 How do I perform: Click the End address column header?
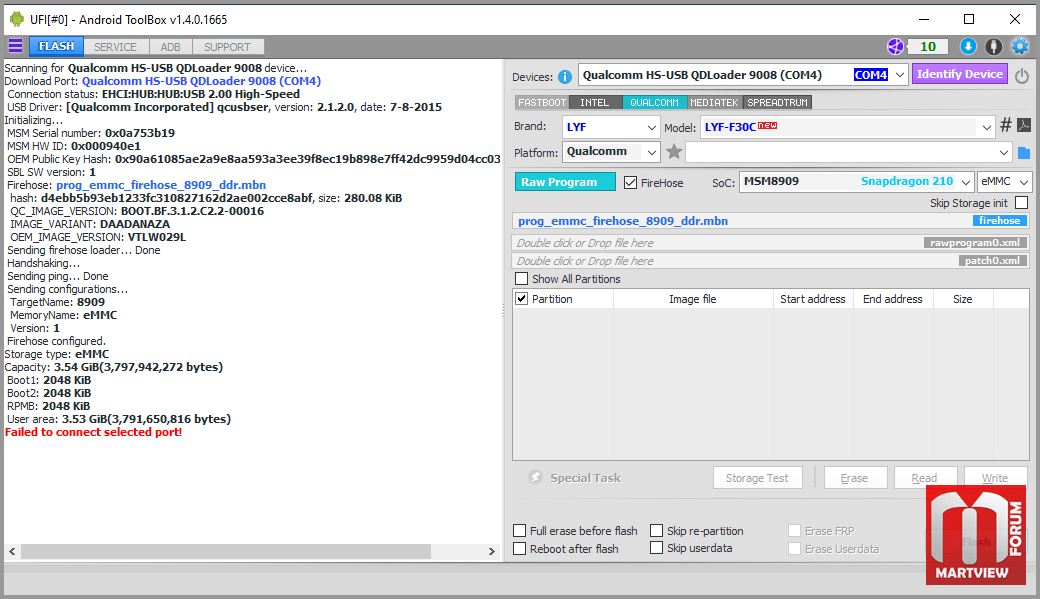893,299
